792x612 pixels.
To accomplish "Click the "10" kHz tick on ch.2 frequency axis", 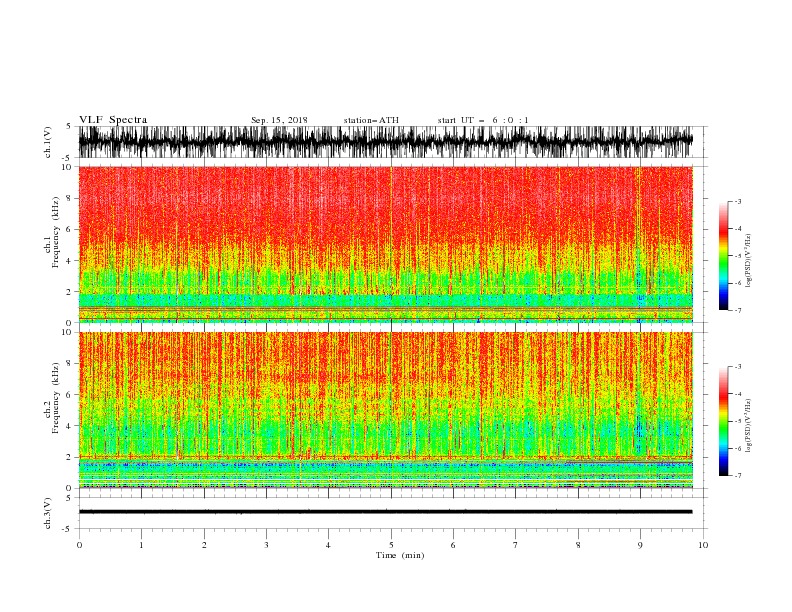I will tap(68, 332).
